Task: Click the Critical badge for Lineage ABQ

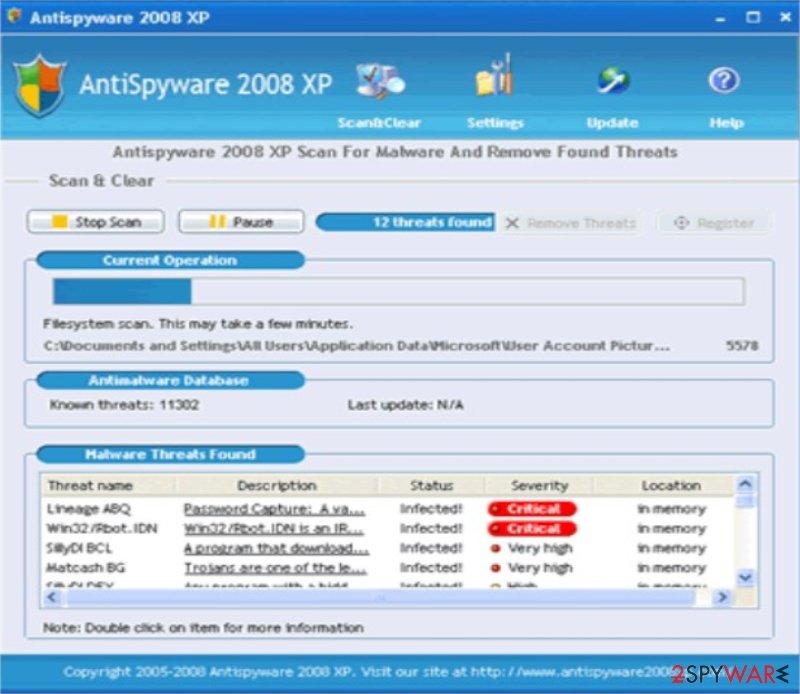Action: (x=532, y=509)
